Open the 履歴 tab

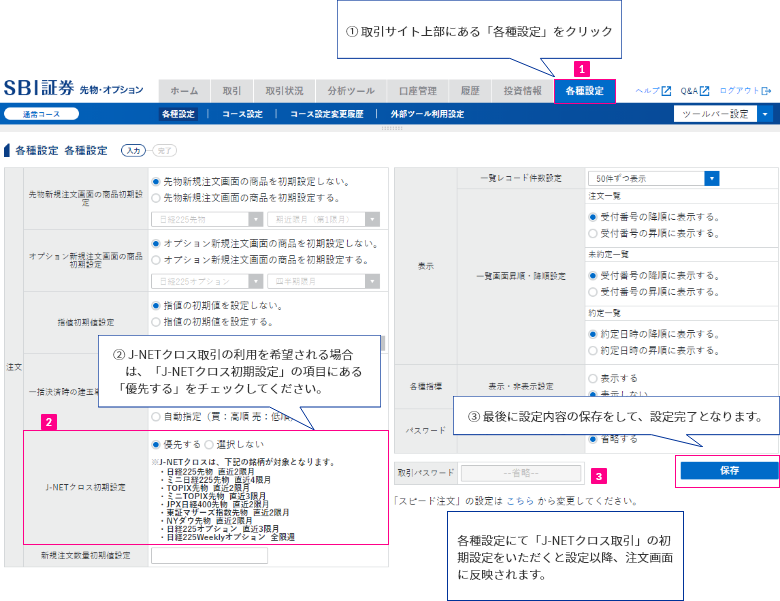[470, 91]
